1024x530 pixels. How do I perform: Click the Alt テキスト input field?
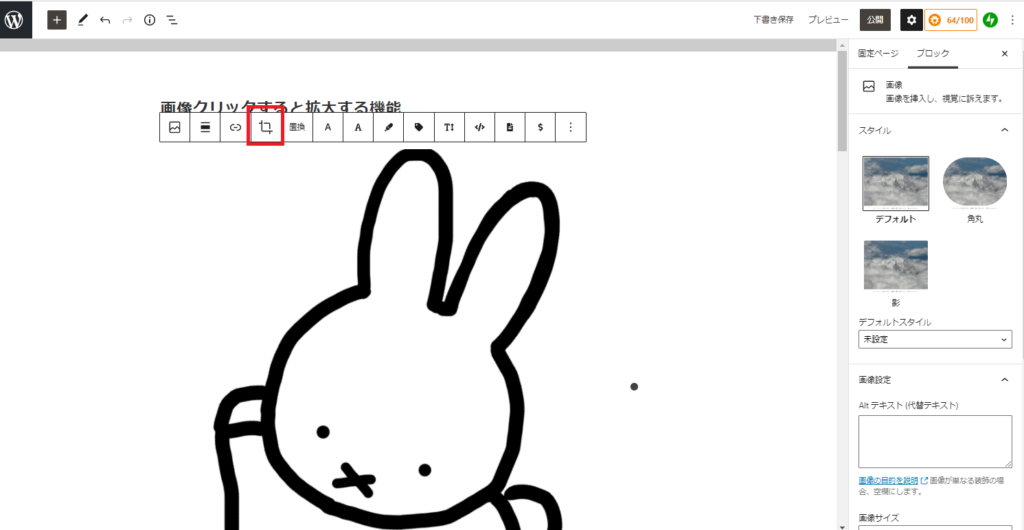click(x=935, y=441)
